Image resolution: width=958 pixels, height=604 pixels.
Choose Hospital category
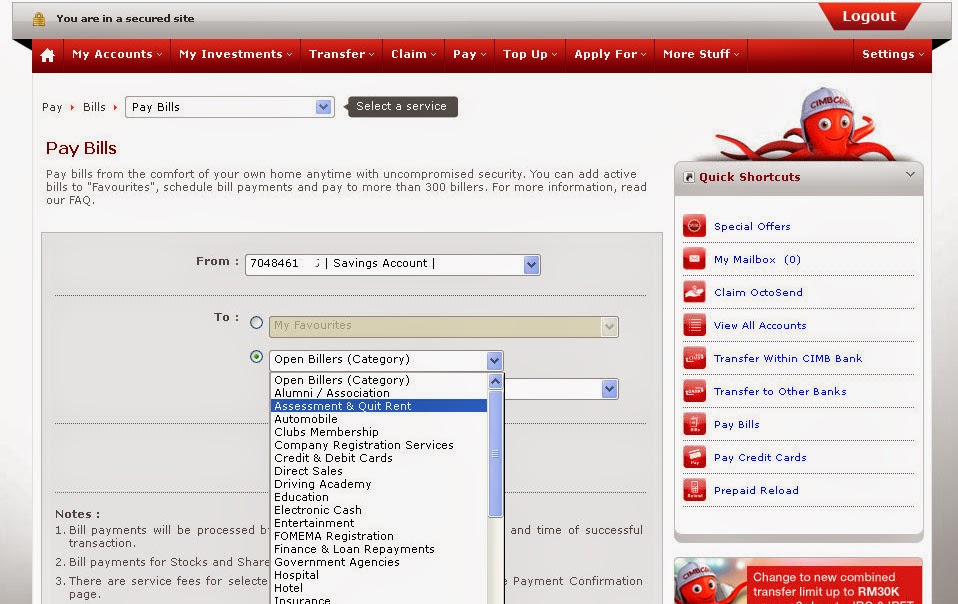pyautogui.click(x=379, y=575)
